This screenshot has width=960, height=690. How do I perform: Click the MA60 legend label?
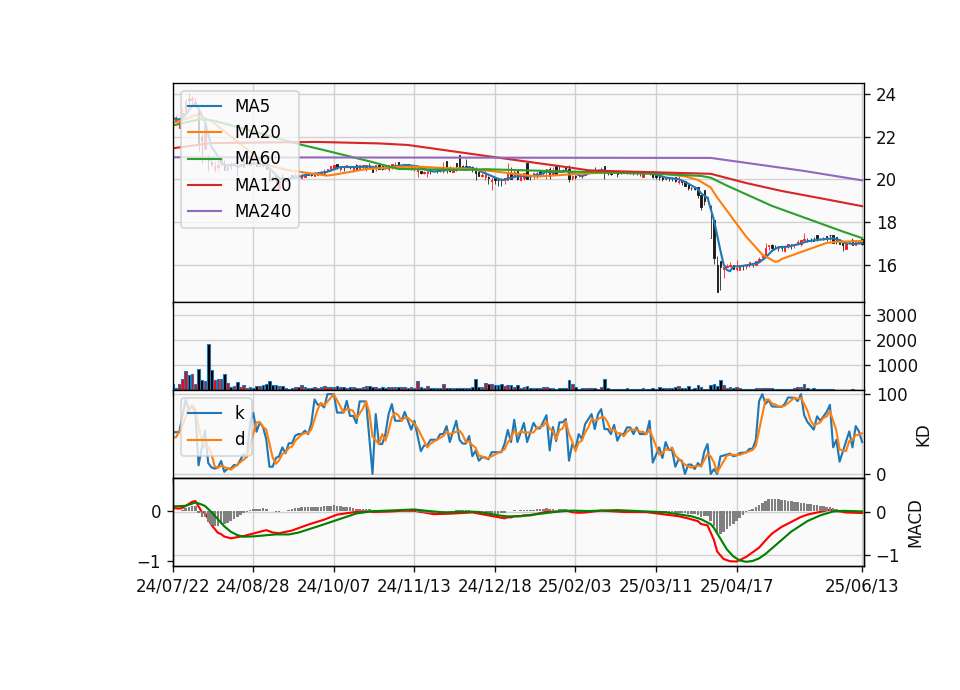click(258, 159)
